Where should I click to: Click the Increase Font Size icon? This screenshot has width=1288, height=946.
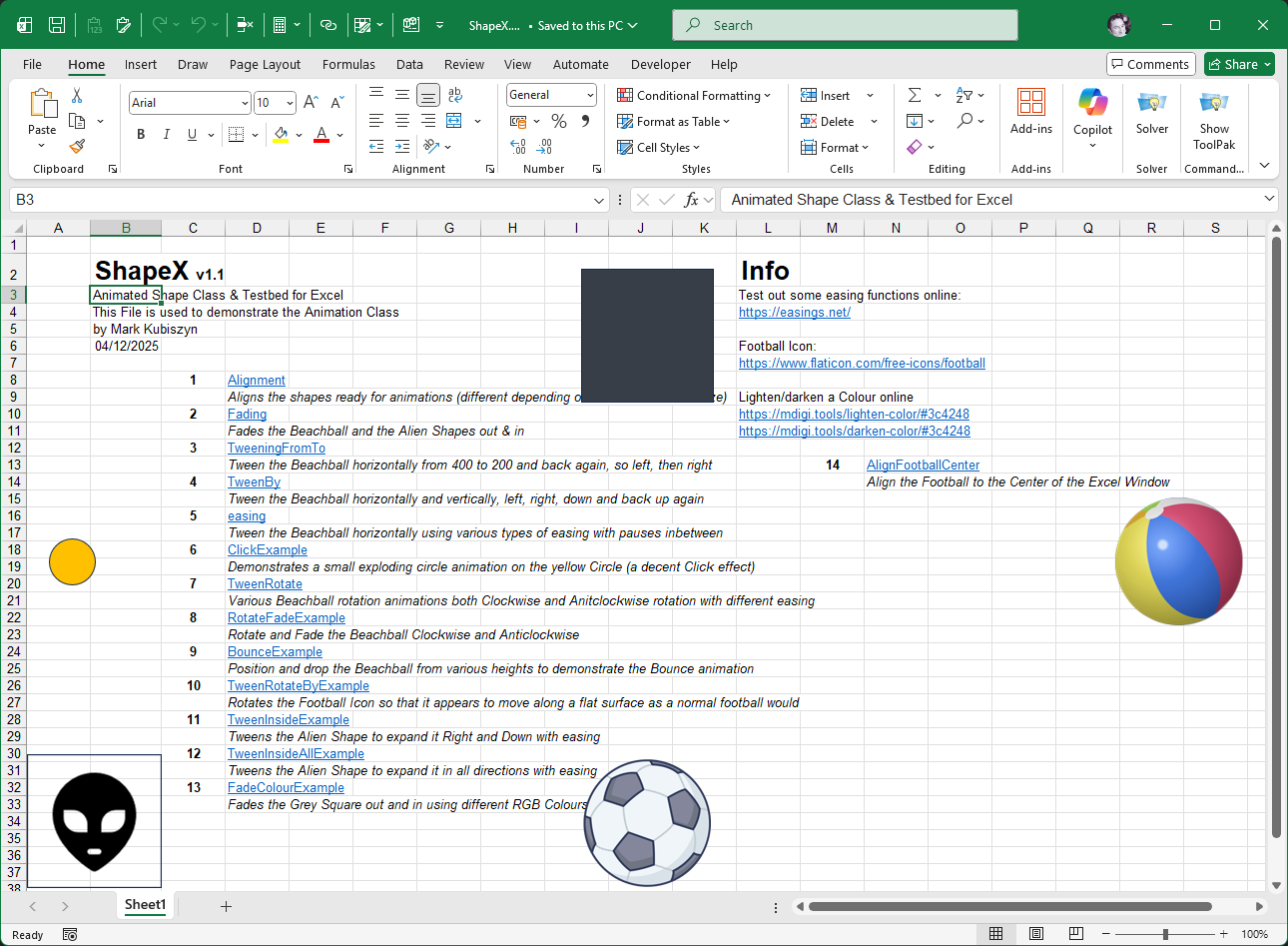[311, 103]
